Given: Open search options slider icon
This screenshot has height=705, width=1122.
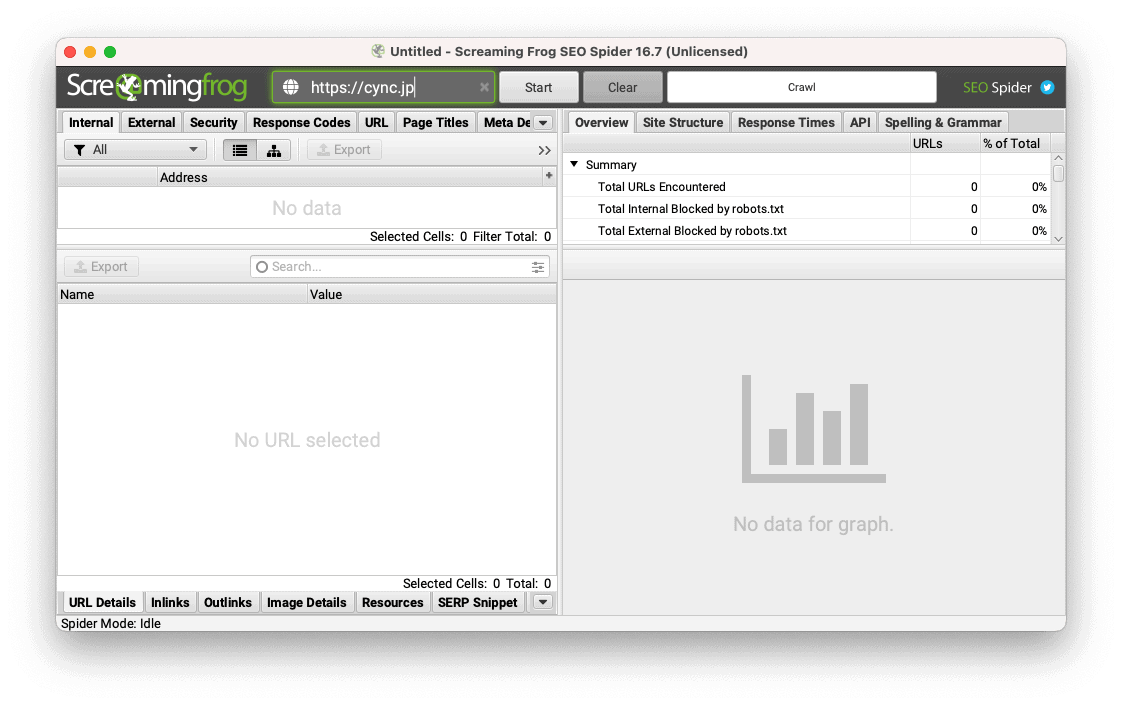Looking at the screenshot, I should (x=539, y=267).
